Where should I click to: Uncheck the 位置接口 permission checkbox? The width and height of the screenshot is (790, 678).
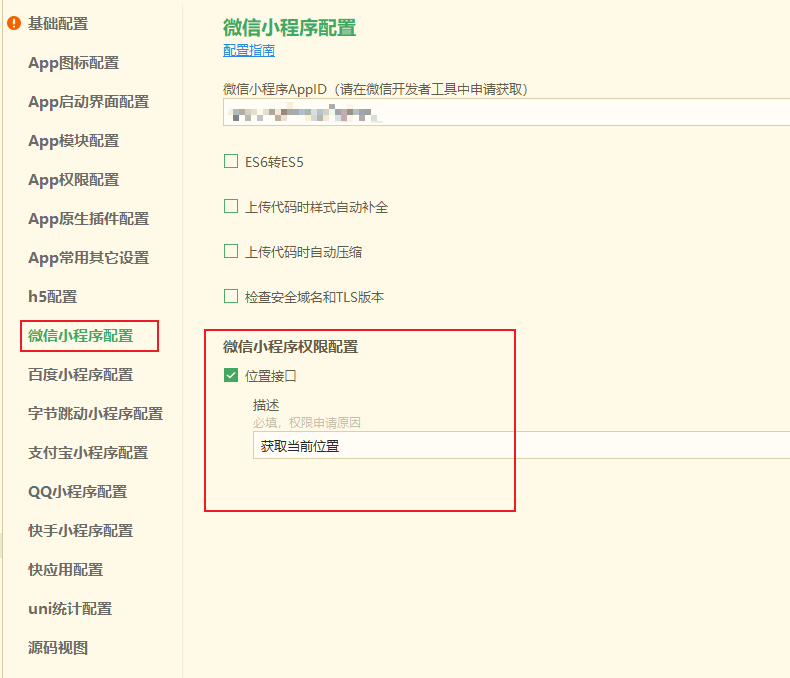pos(231,375)
